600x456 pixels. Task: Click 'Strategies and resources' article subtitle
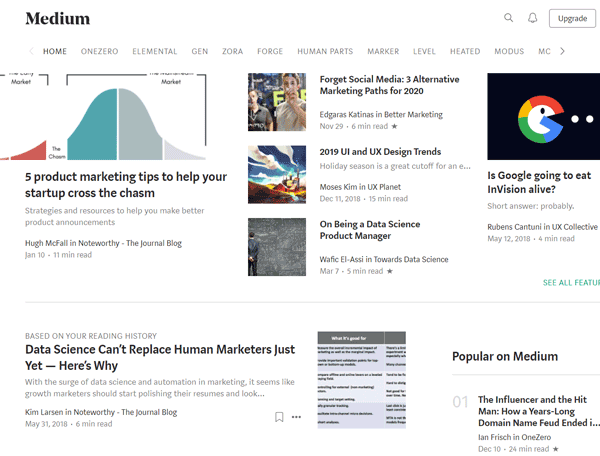coord(115,217)
